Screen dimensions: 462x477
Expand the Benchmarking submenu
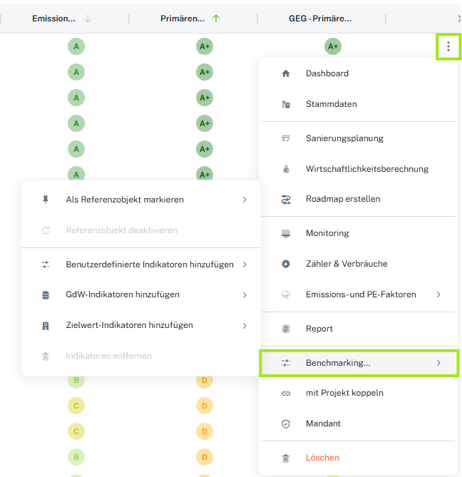click(359, 363)
